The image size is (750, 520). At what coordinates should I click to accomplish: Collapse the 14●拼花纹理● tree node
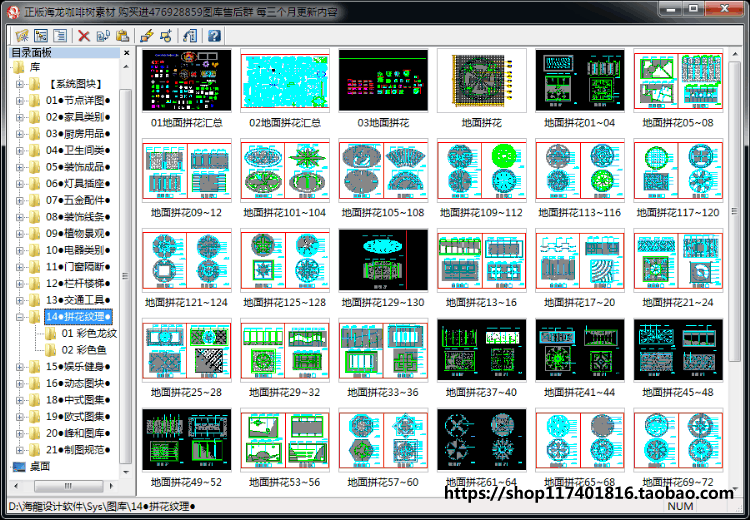[x=20, y=317]
